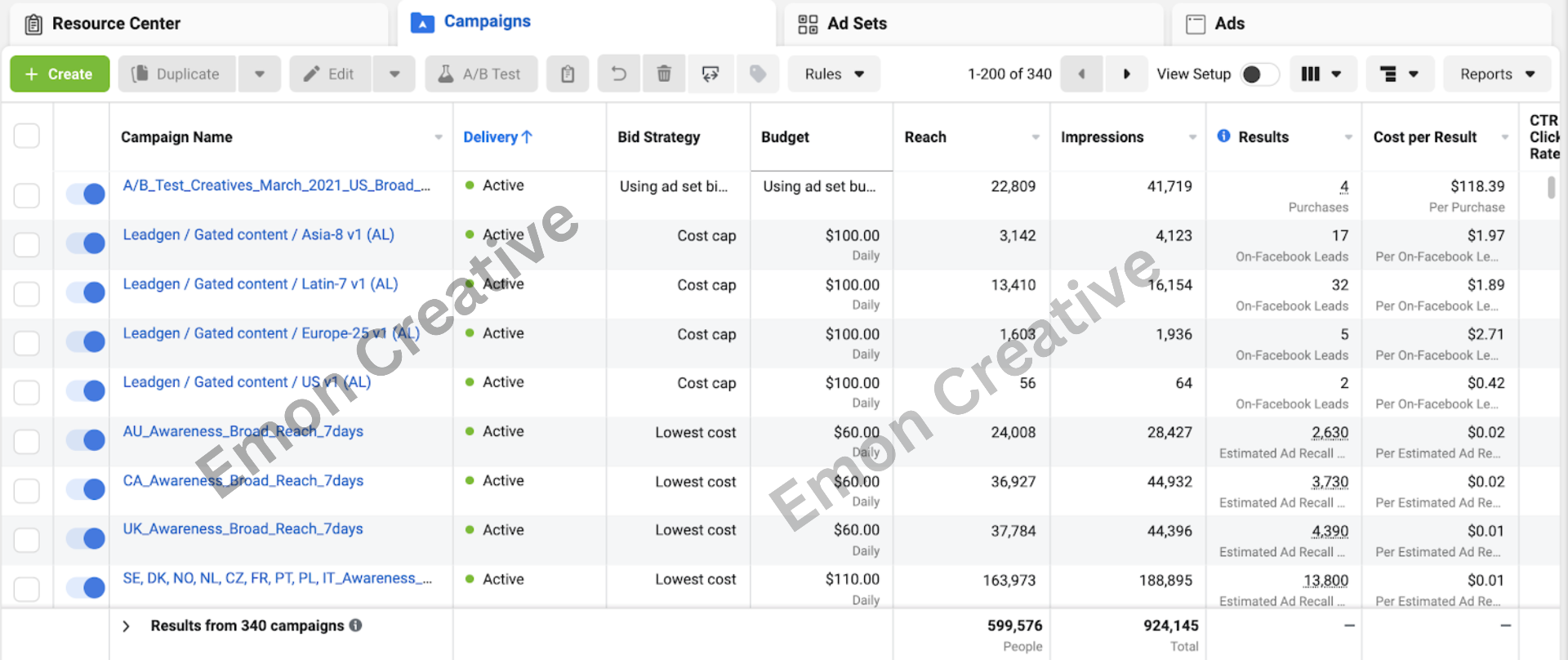The width and height of the screenshot is (1568, 660).
Task: Click the Duplicate button
Action: [x=177, y=74]
